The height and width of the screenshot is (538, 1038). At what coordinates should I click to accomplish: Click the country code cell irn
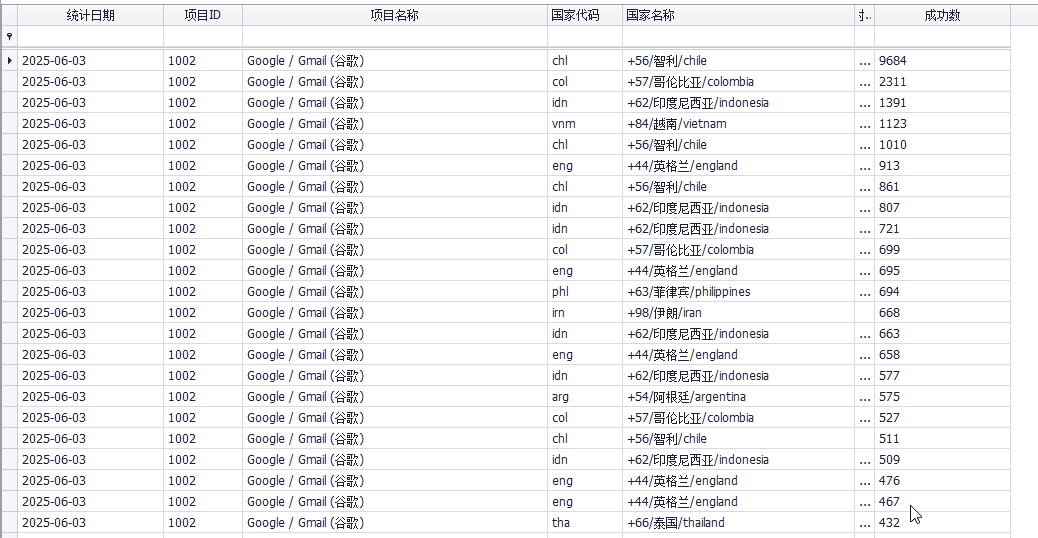pyautogui.click(x=585, y=313)
